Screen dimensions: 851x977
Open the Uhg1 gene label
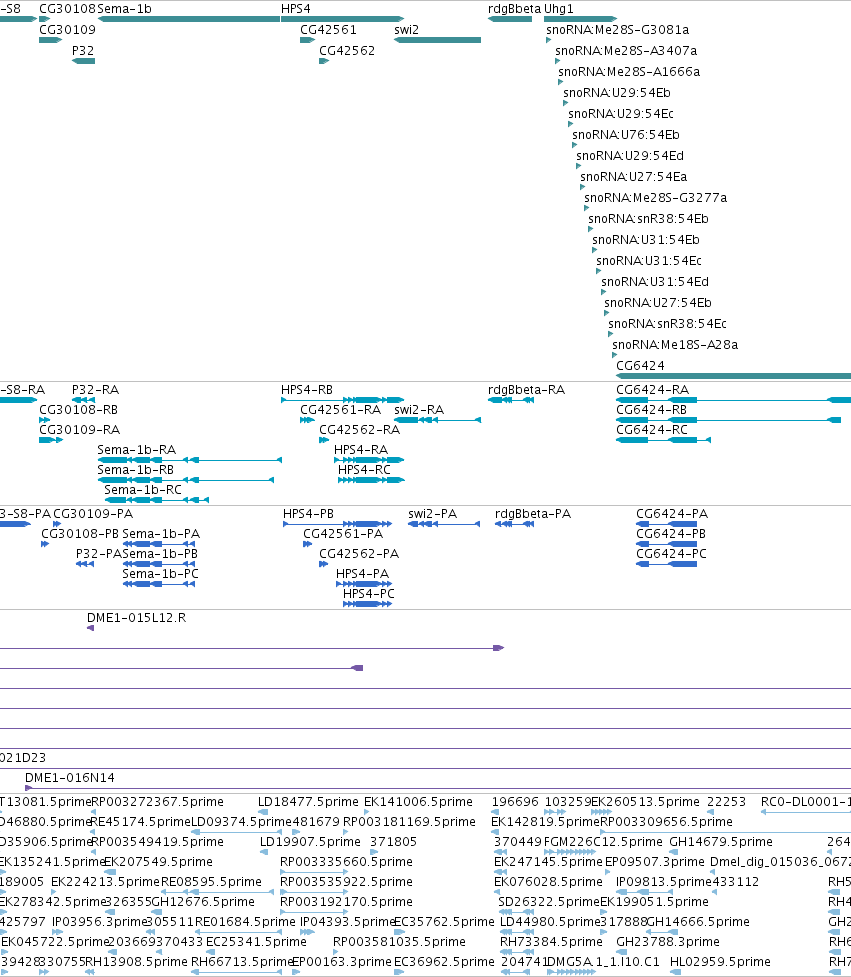pyautogui.click(x=558, y=9)
